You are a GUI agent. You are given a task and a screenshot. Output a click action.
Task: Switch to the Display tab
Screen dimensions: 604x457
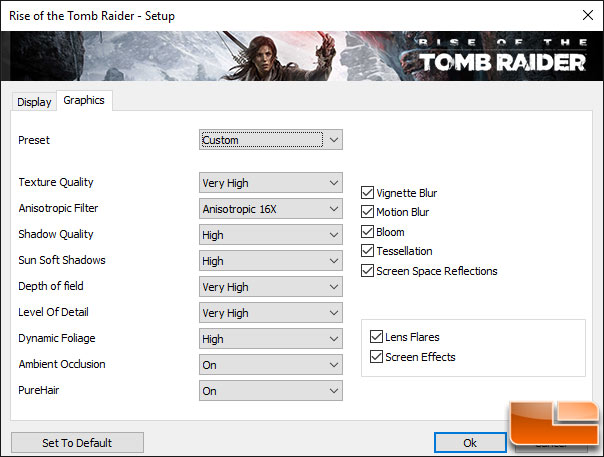[34, 102]
